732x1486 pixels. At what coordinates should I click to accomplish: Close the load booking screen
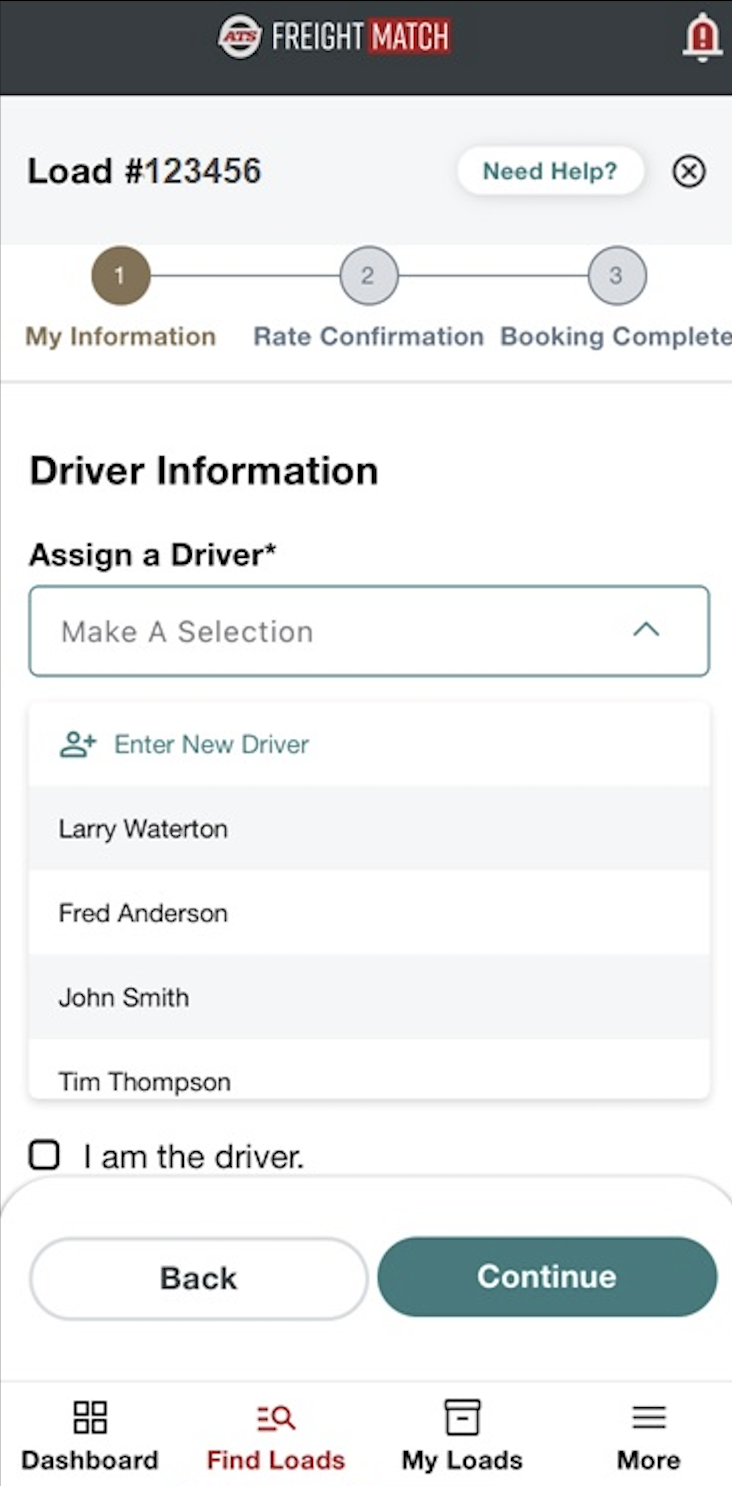(688, 172)
